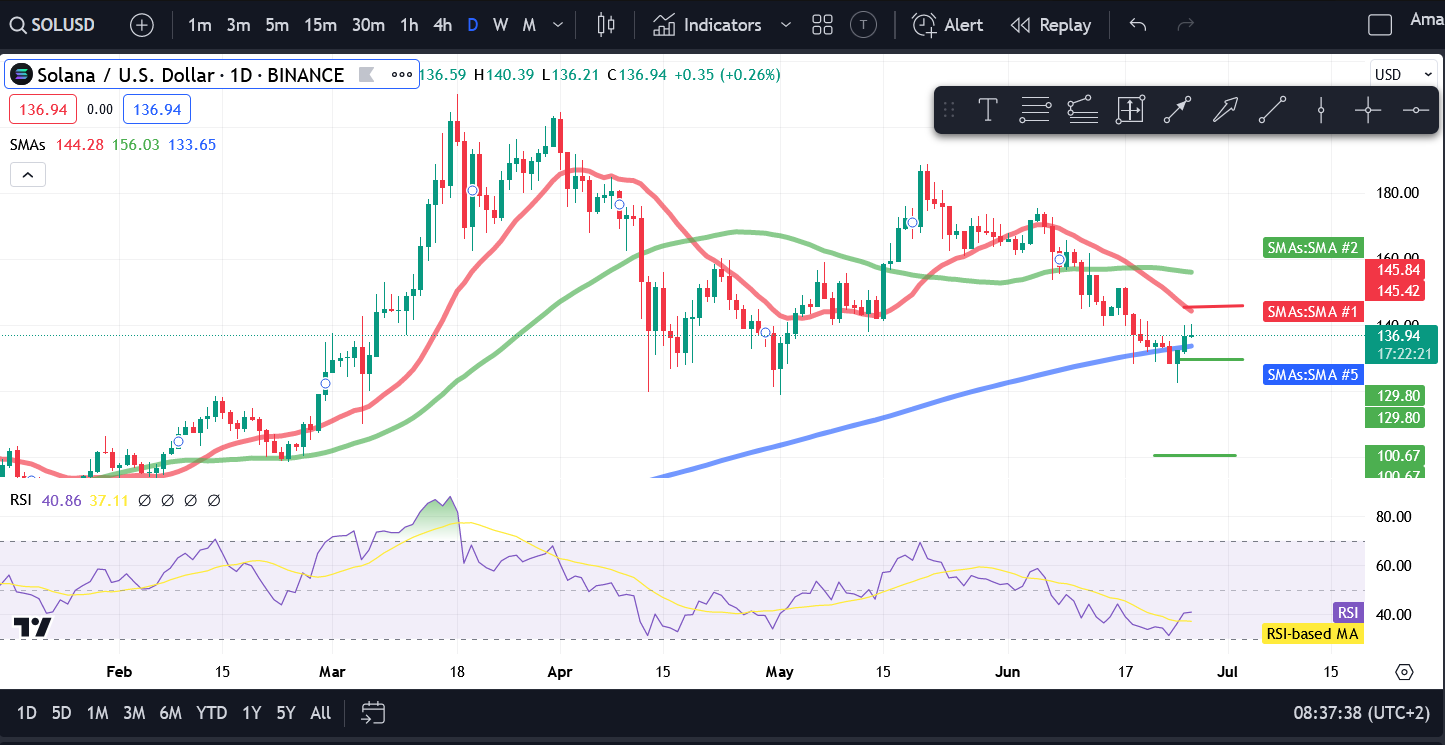The width and height of the screenshot is (1445, 745).
Task: Select the horizontal ray tool
Action: [x=1415, y=110]
